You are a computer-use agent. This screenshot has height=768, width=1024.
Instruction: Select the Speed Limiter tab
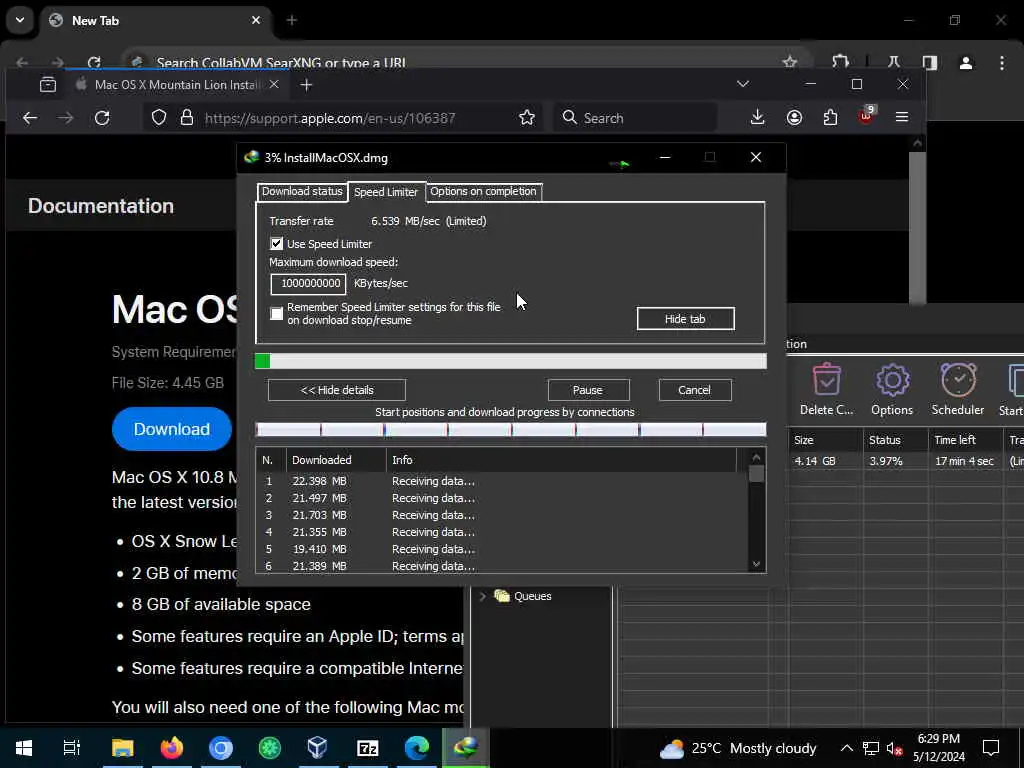[x=386, y=192]
